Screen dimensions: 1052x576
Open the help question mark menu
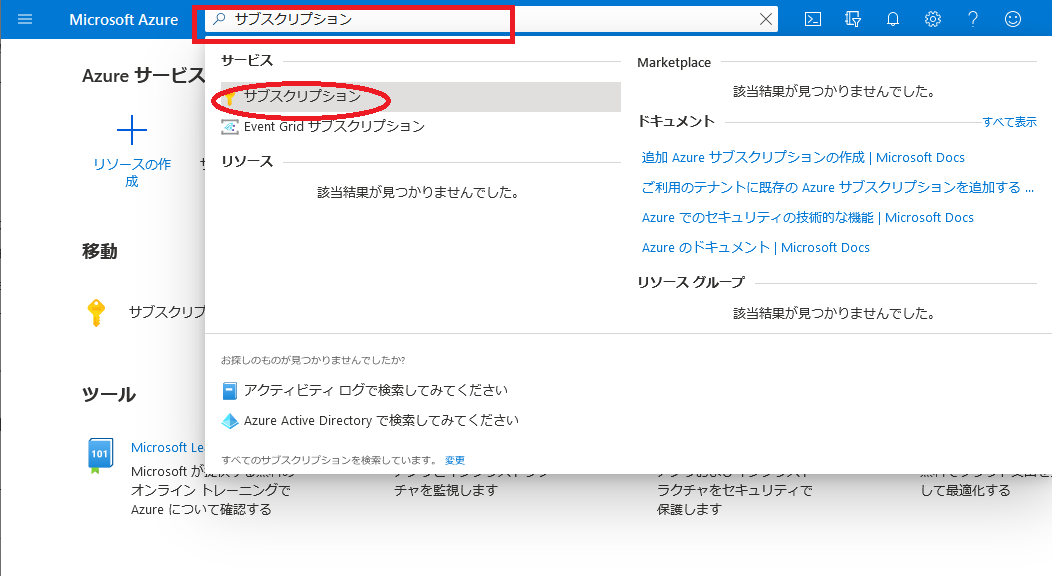pyautogui.click(x=973, y=19)
